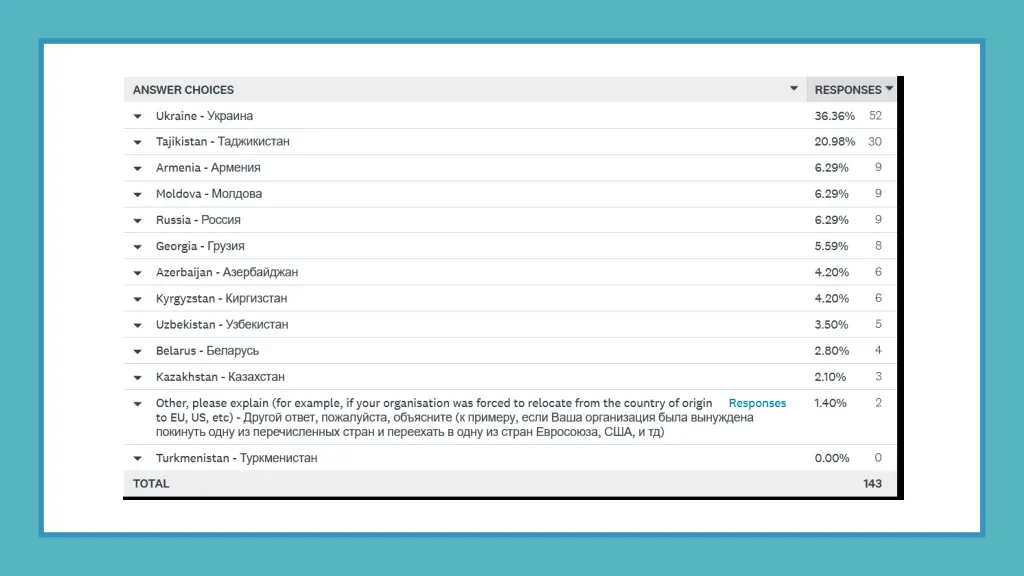Viewport: 1024px width, 576px height.
Task: Click the Total count 143 cell
Action: pyautogui.click(x=872, y=484)
